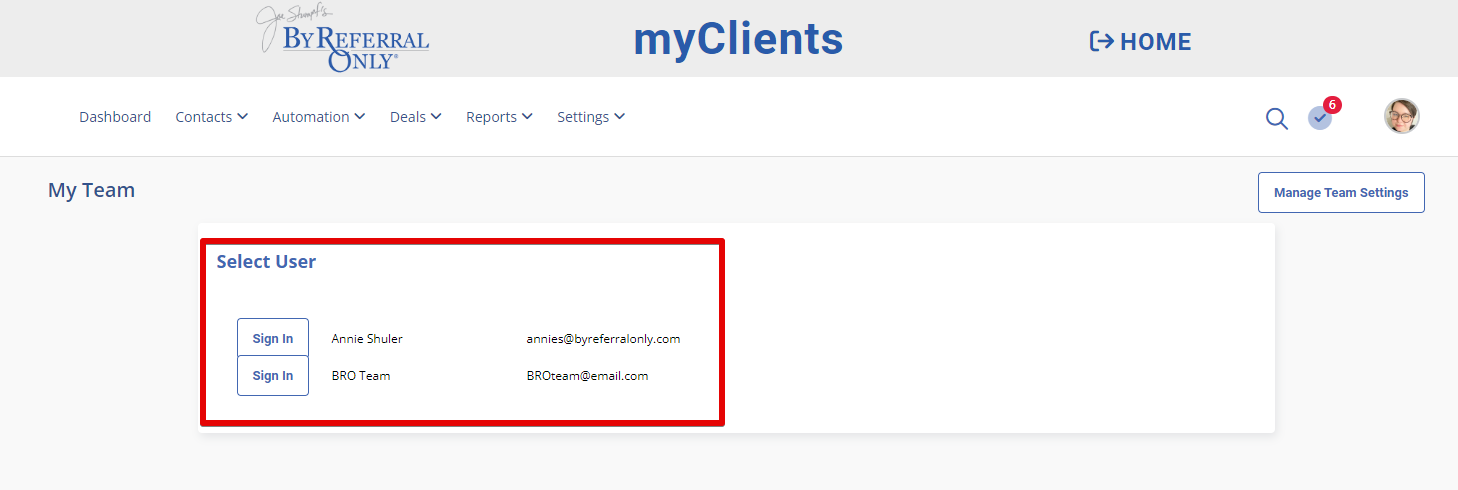Open the tasks checkmark notification icon
This screenshot has width=1458, height=490.
tap(1320, 118)
